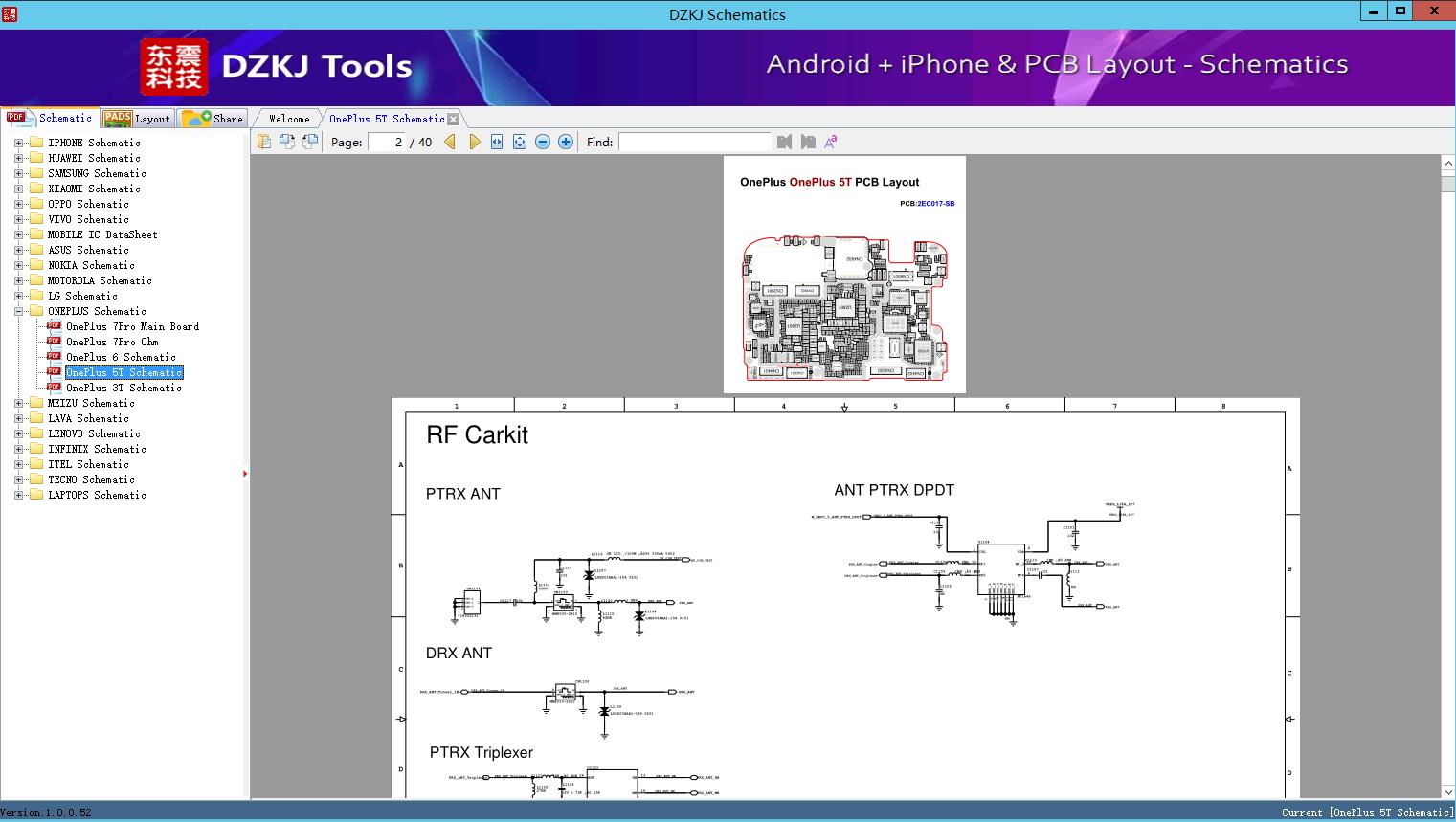1456x822 pixels.
Task: Collapse the ONEPLUS Schematic folder
Action: click(x=18, y=311)
